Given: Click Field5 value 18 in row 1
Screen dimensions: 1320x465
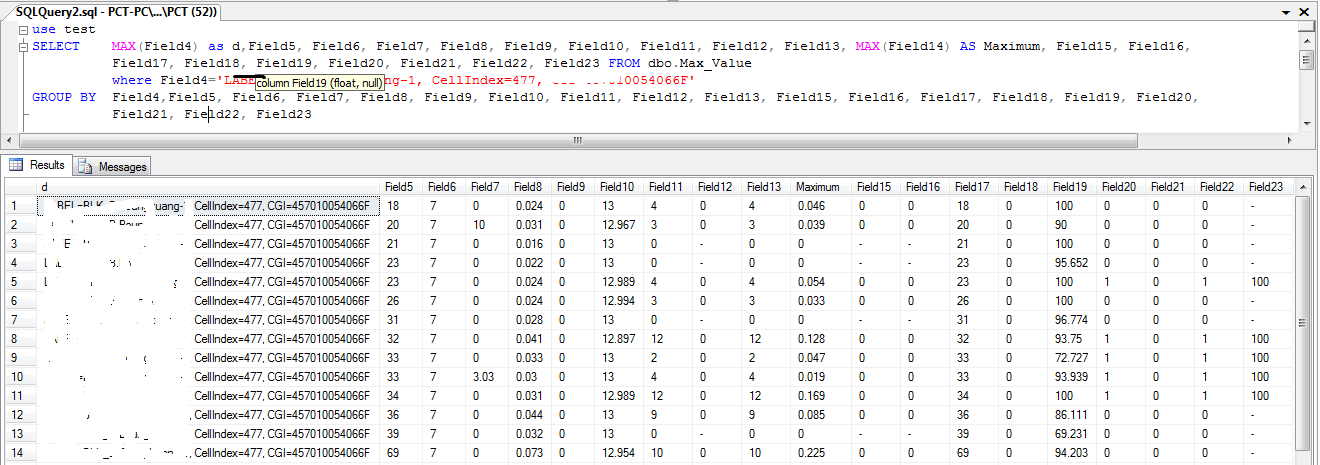Looking at the screenshot, I should 404,206.
